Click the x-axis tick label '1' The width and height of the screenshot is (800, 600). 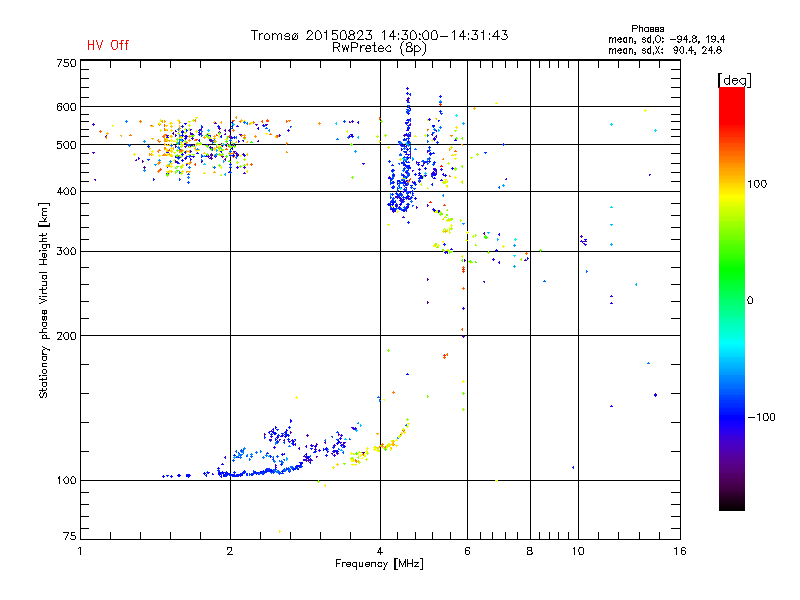pos(80,551)
